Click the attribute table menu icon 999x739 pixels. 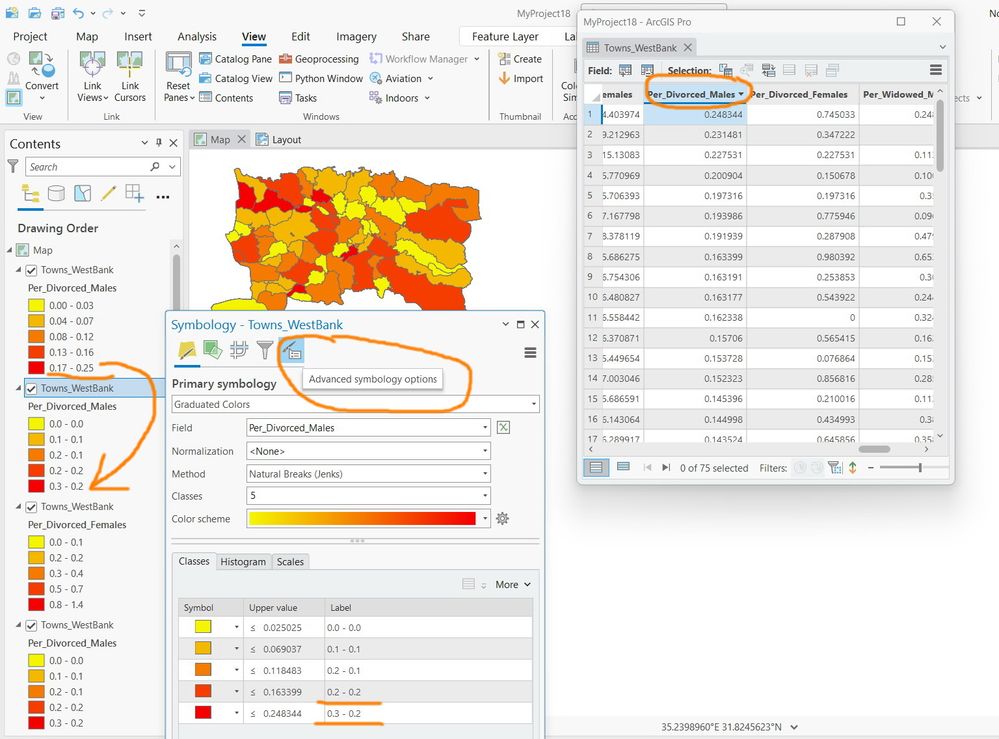coord(935,70)
